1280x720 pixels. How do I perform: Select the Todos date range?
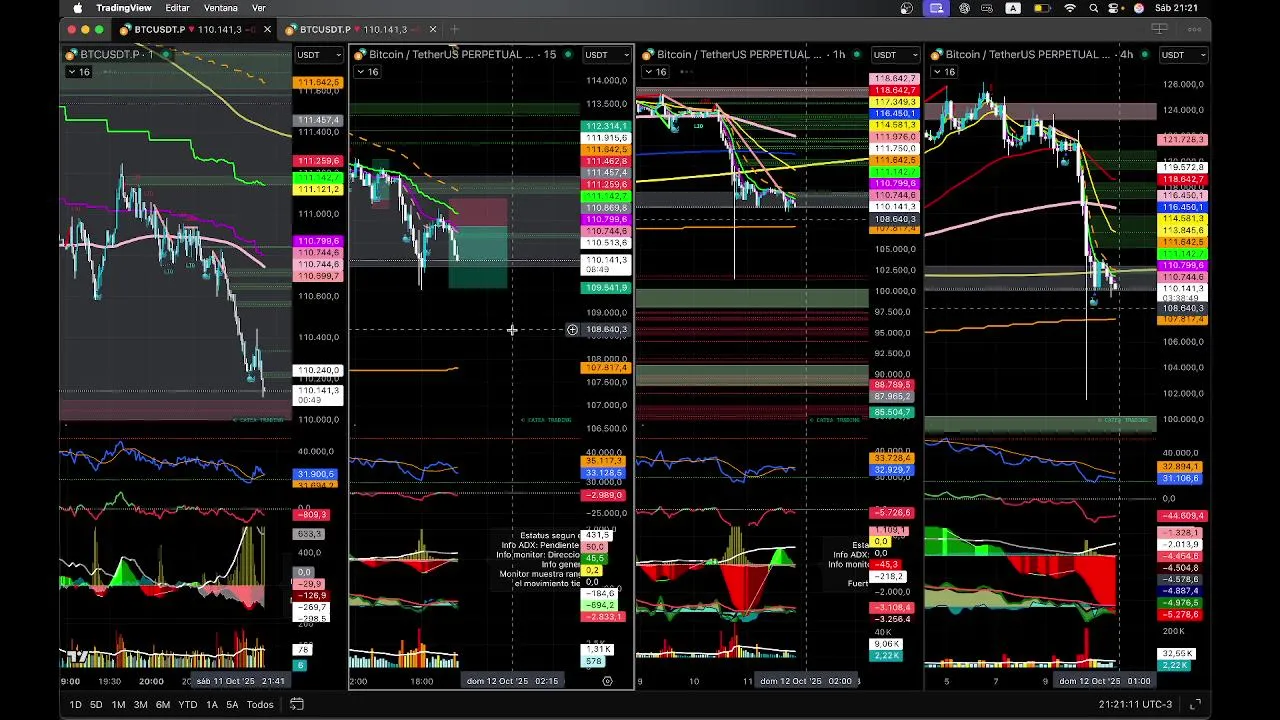tap(260, 705)
